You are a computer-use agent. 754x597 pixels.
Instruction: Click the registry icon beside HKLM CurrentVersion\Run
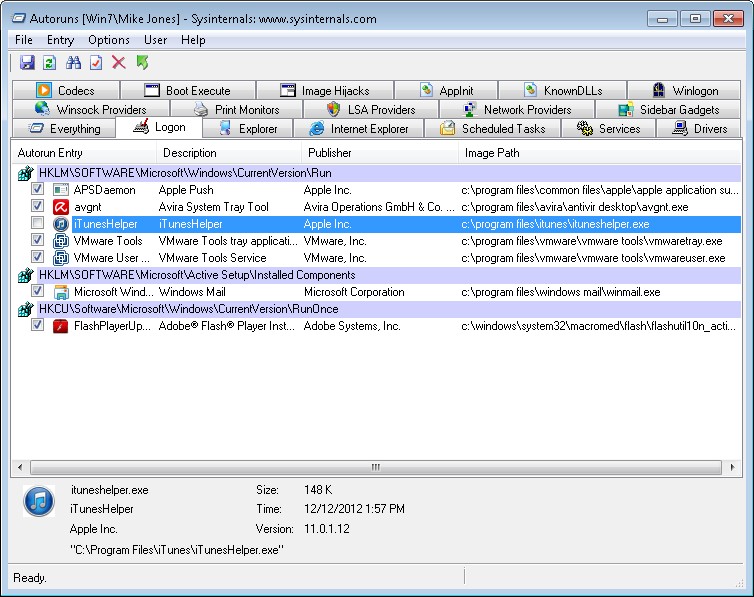[x=25, y=173]
